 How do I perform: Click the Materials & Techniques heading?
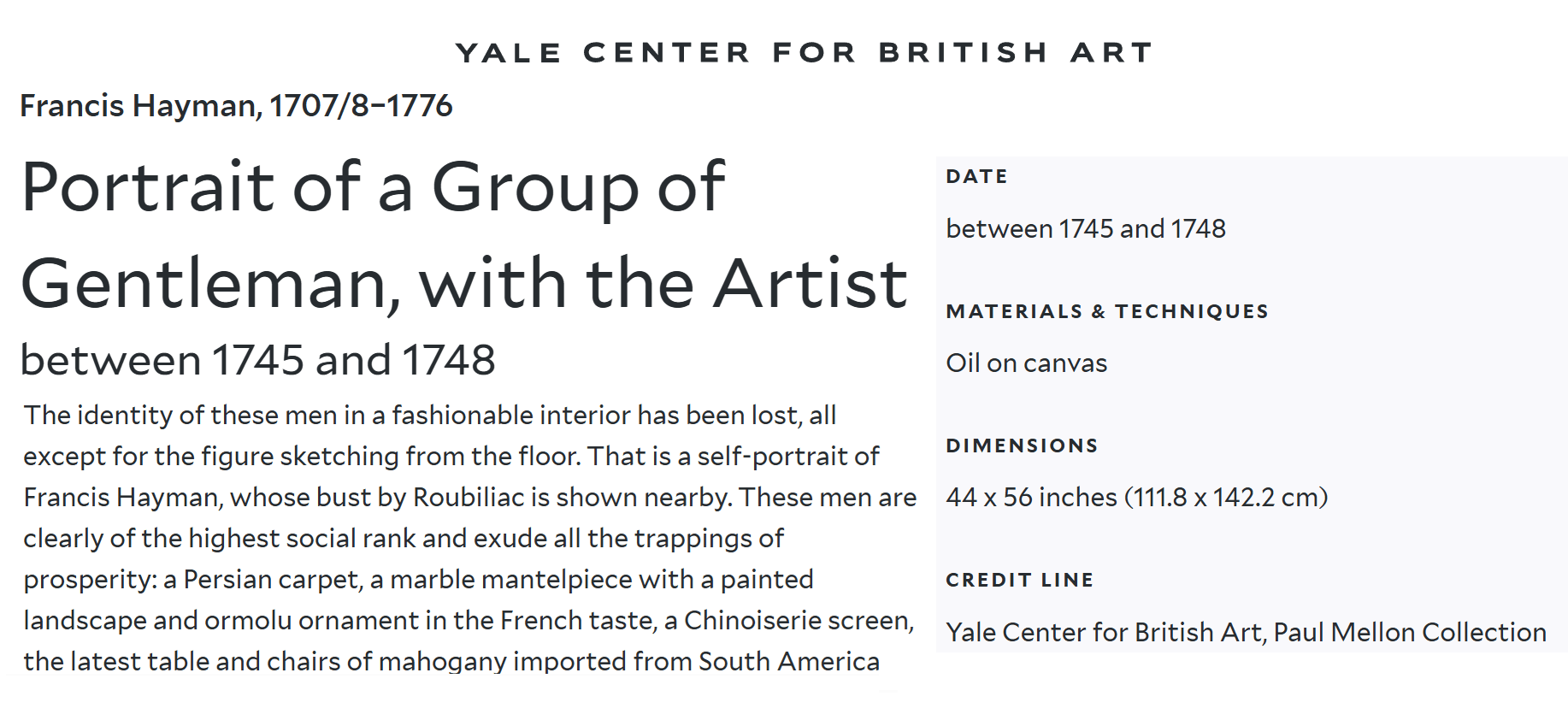tap(1107, 311)
